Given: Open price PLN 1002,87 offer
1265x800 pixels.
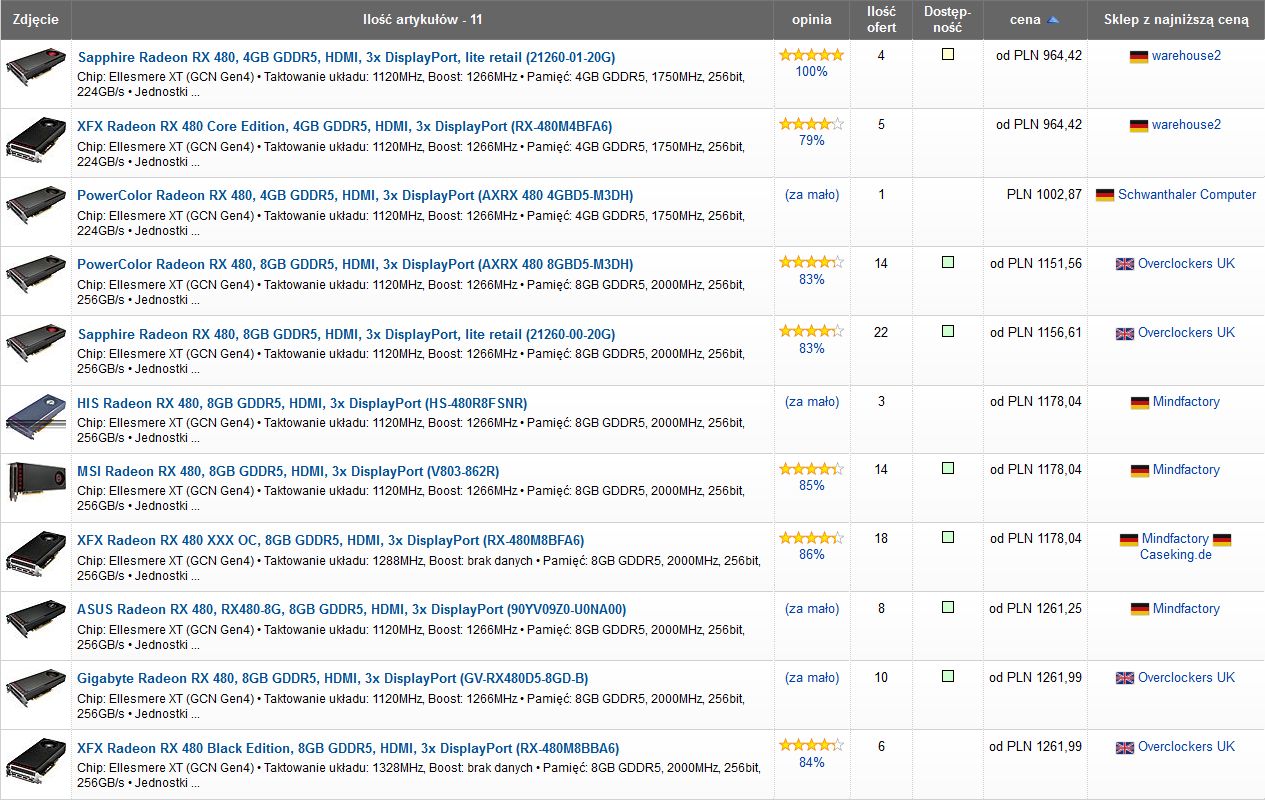Looking at the screenshot, I should pos(1044,195).
